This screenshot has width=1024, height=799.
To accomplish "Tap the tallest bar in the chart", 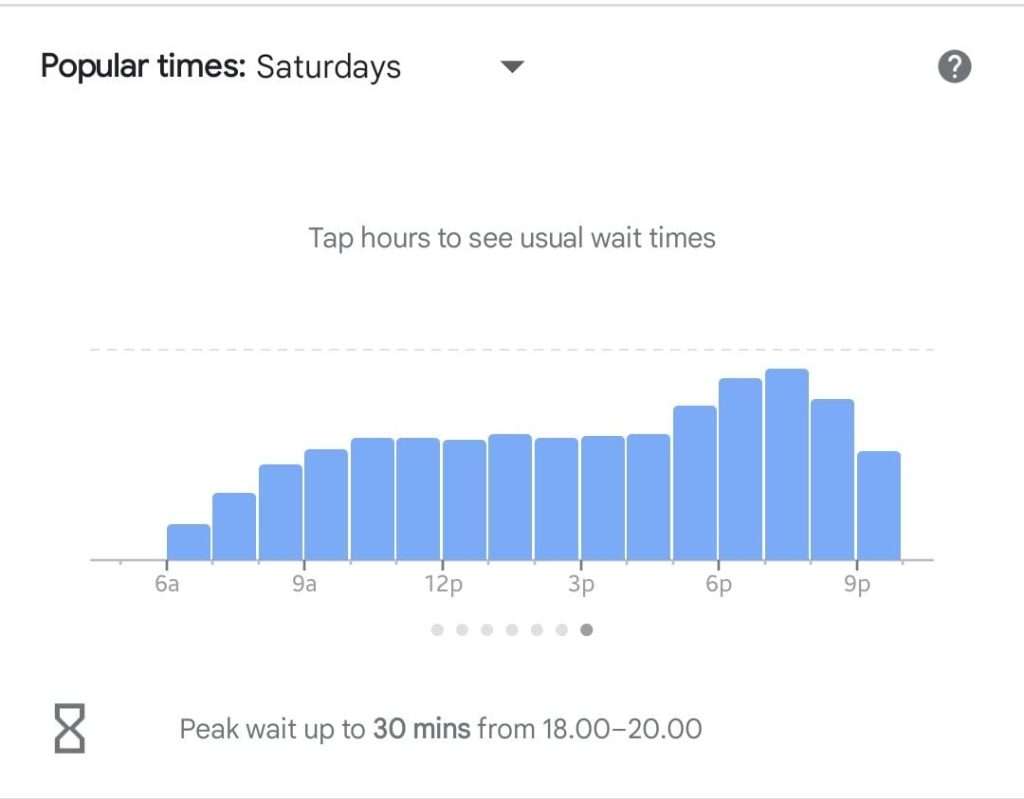I will click(x=786, y=465).
